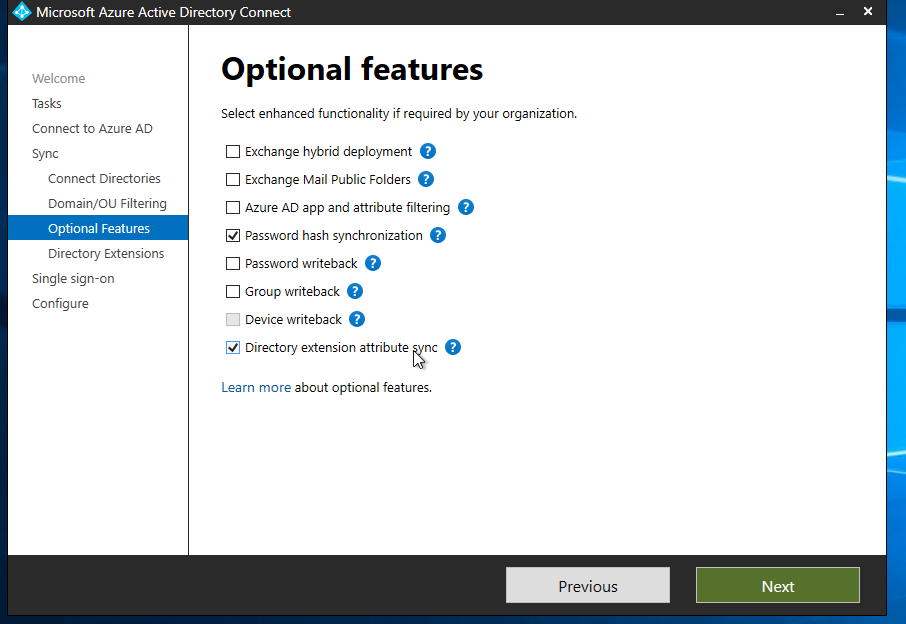
Task: Enable Group writeback checkbox
Action: click(233, 291)
